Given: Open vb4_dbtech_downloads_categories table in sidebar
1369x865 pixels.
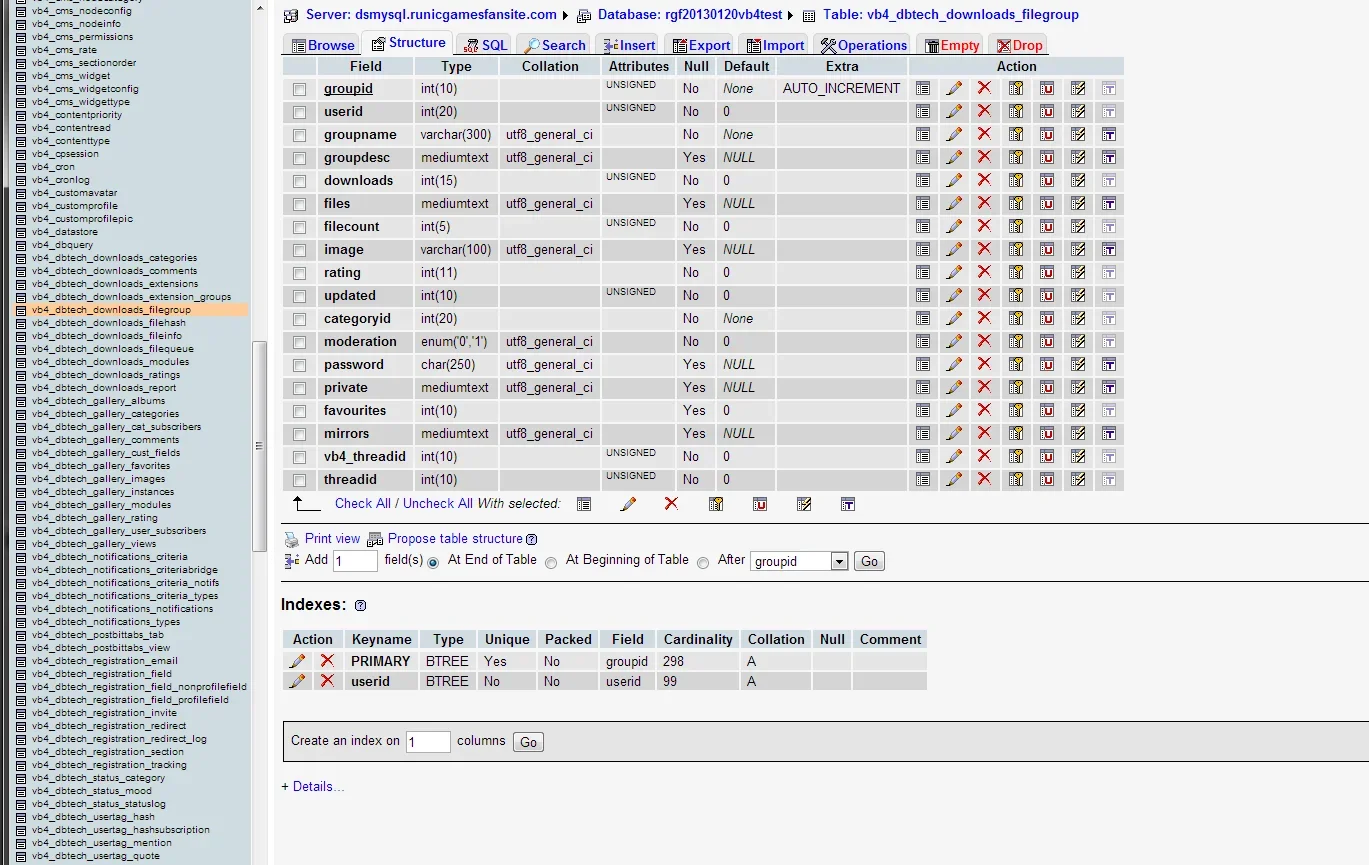Looking at the screenshot, I should (114, 258).
